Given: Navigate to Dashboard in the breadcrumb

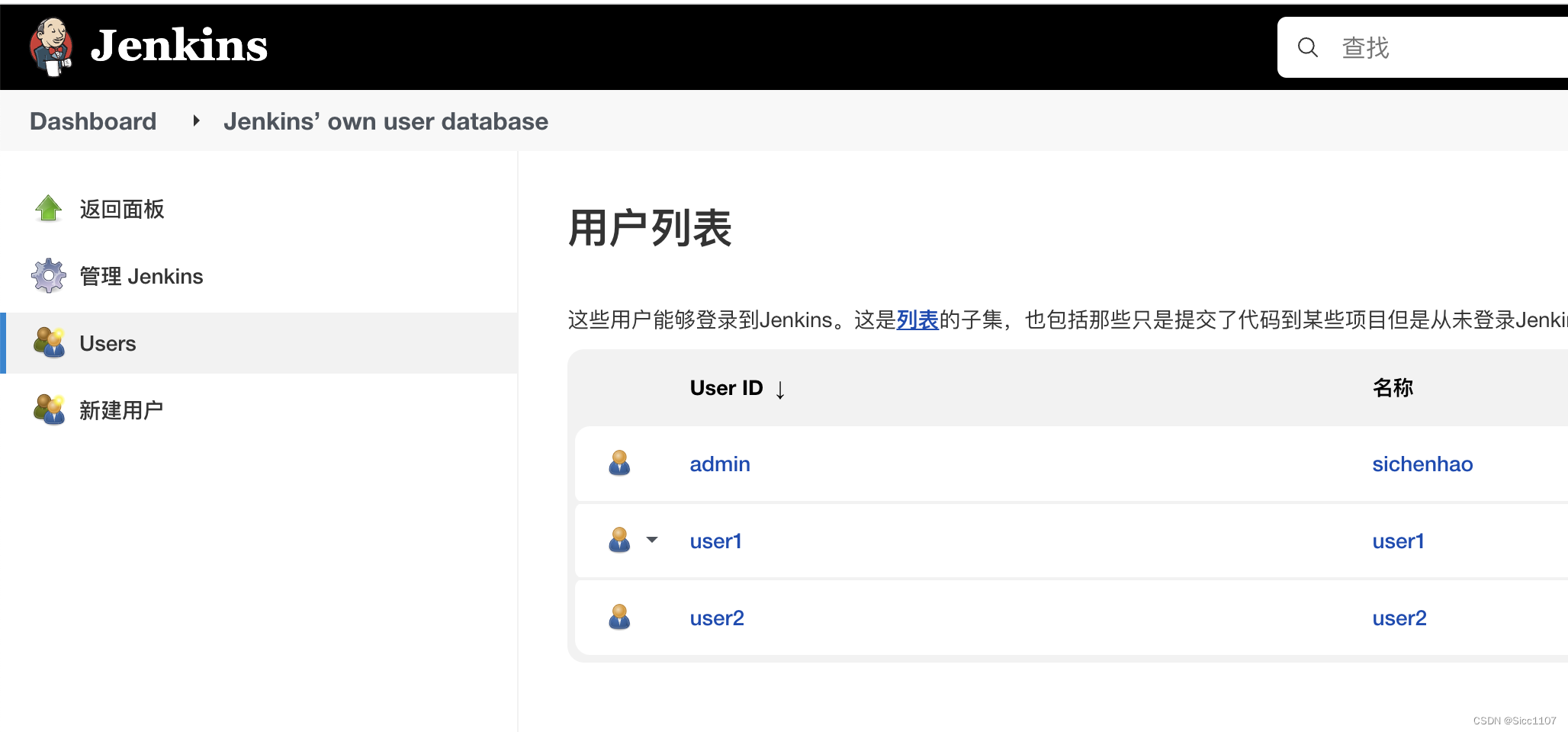Looking at the screenshot, I should [93, 121].
